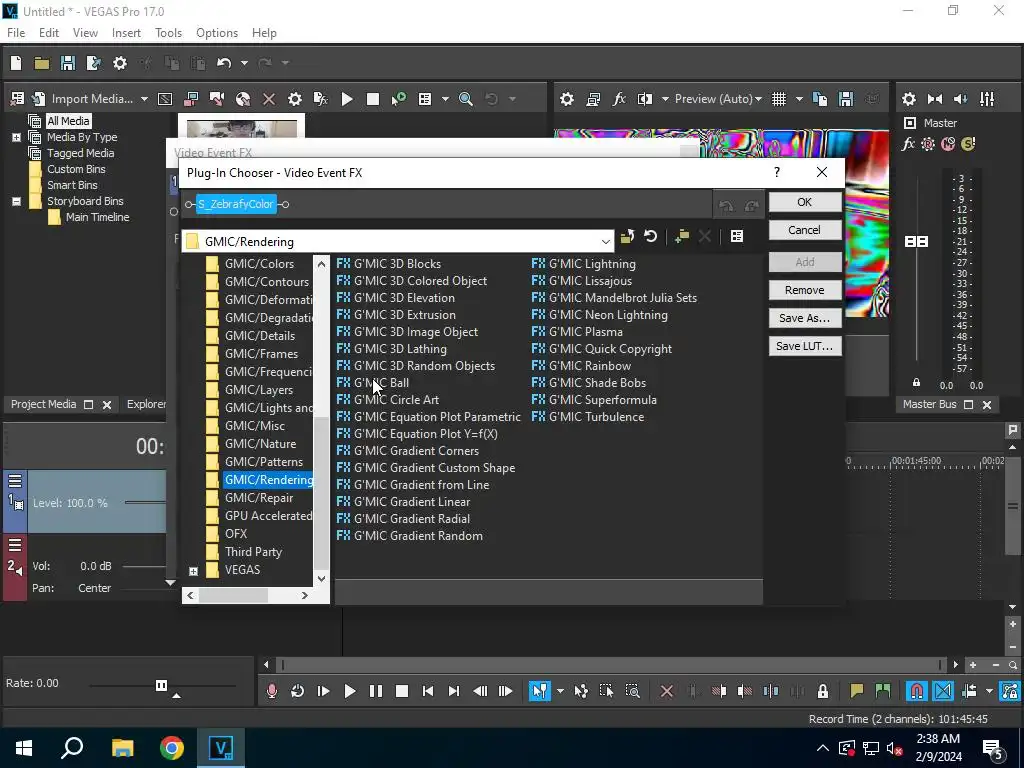Click OK in Plug-In Chooser
The height and width of the screenshot is (768, 1024).
(805, 202)
